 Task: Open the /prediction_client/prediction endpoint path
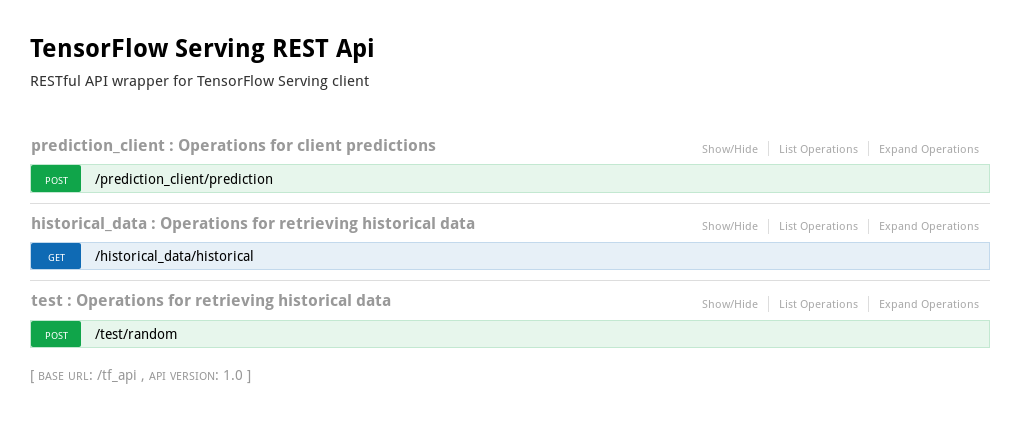[184, 179]
